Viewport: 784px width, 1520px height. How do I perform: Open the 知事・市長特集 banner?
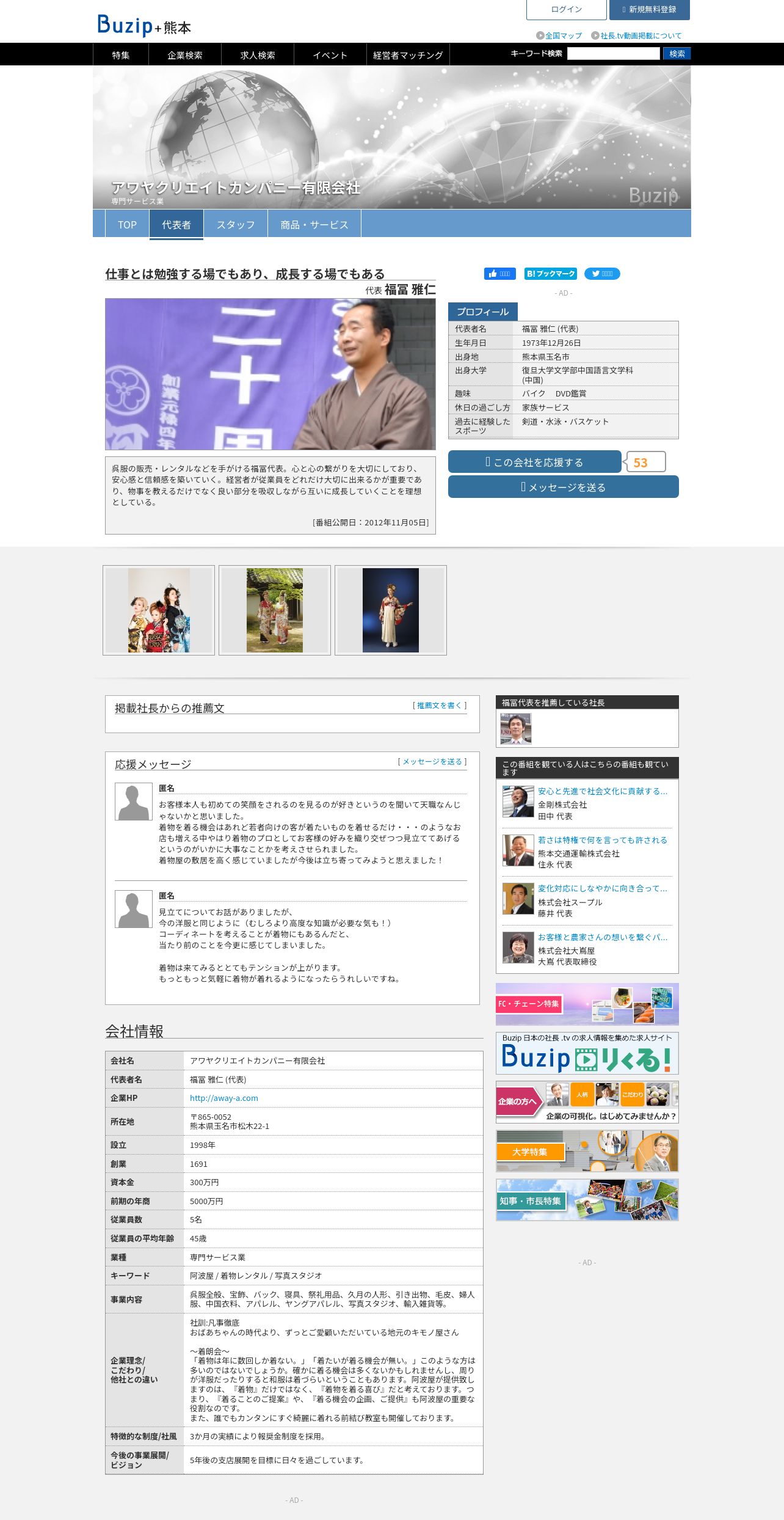(x=587, y=1200)
